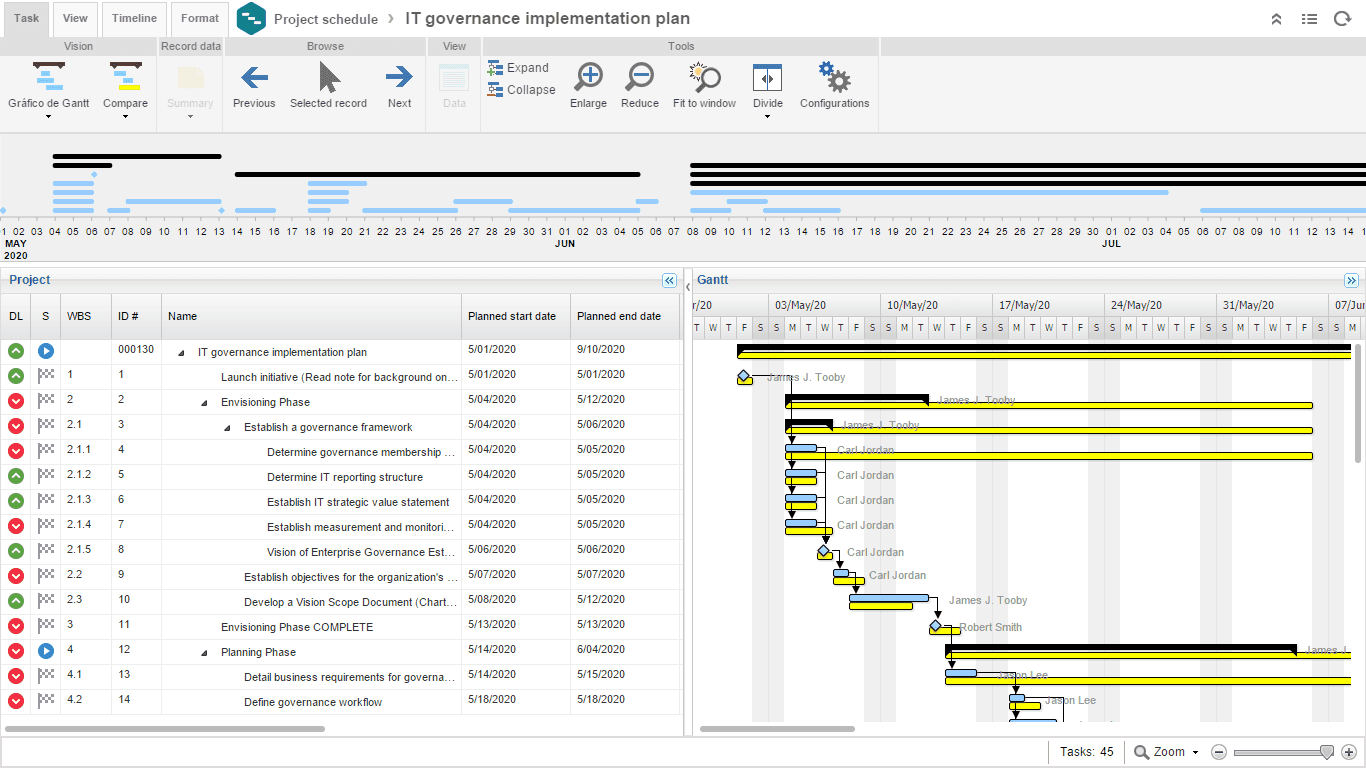Click the Compare view icon
Viewport: 1366px width, 768px height.
125,78
